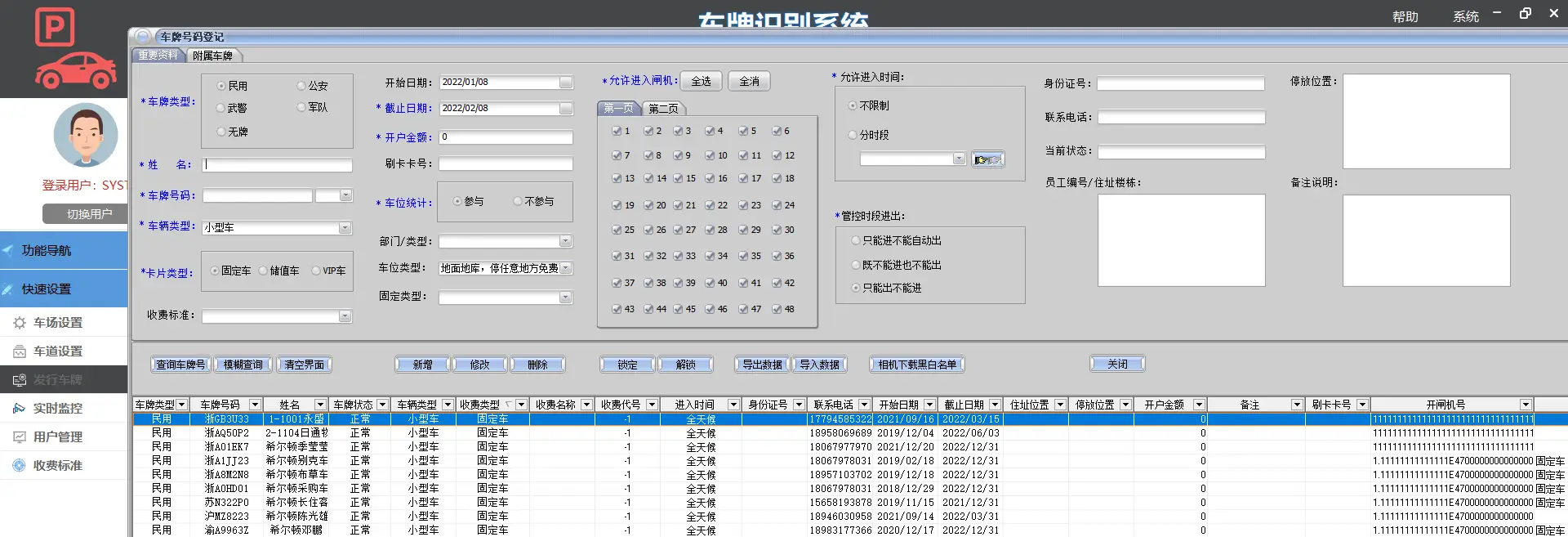Click 删除 button
Image resolution: width=1568 pixels, height=537 pixels.
coord(537,365)
